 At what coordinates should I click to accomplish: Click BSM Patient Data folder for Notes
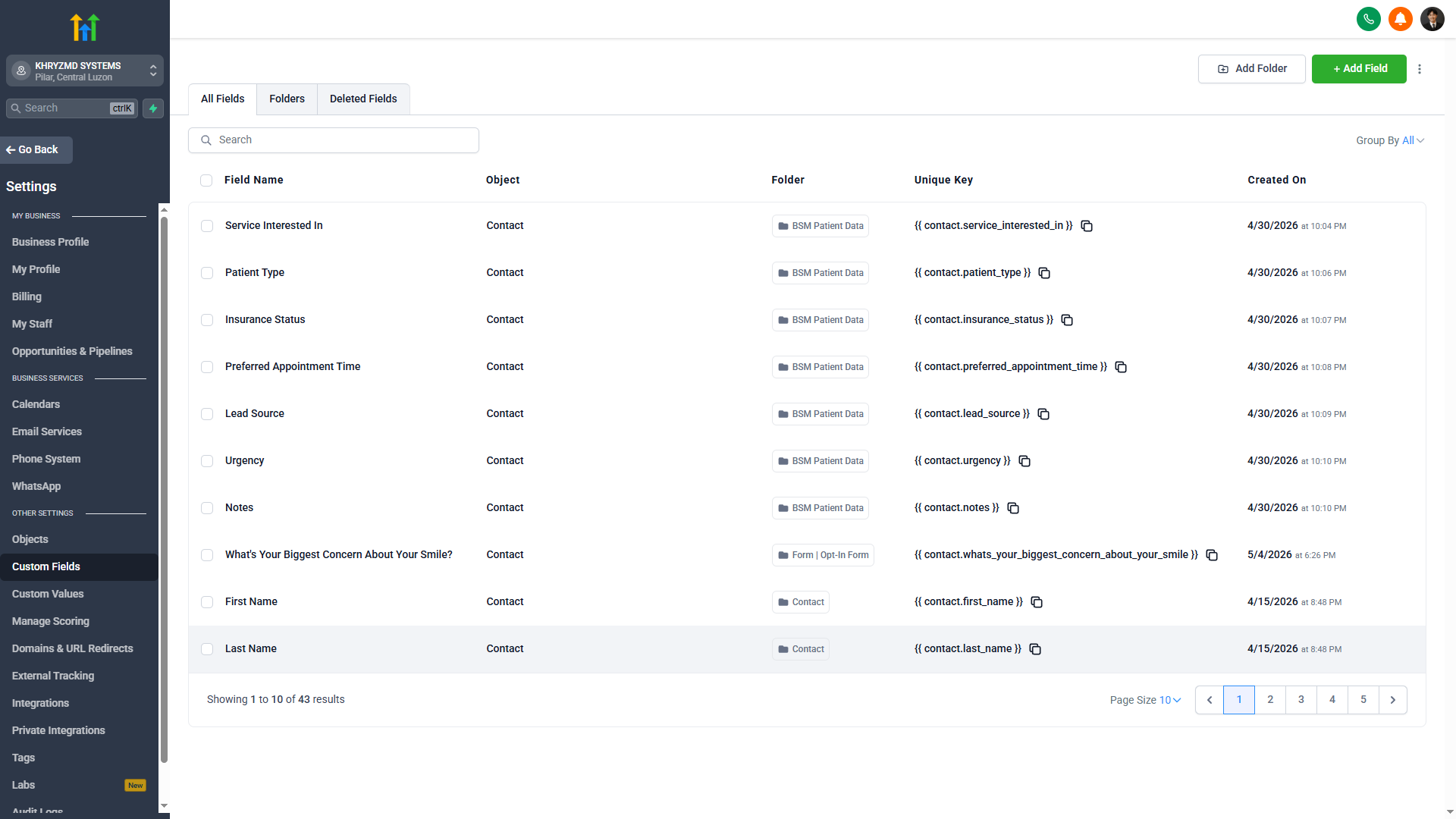tap(821, 508)
